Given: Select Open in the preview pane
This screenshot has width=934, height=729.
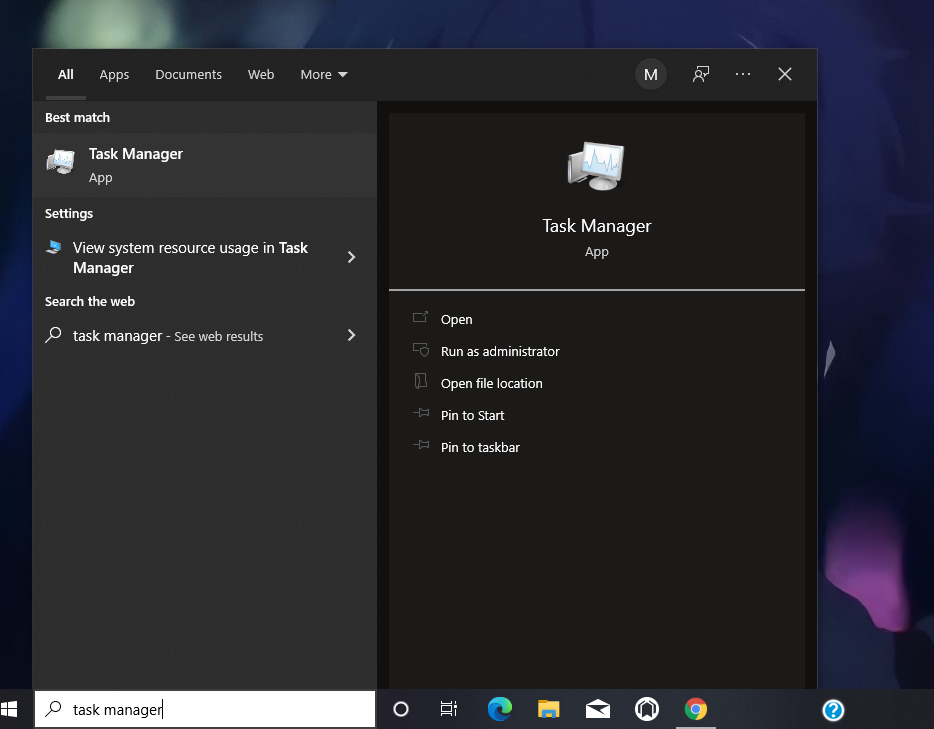Looking at the screenshot, I should click(456, 319).
